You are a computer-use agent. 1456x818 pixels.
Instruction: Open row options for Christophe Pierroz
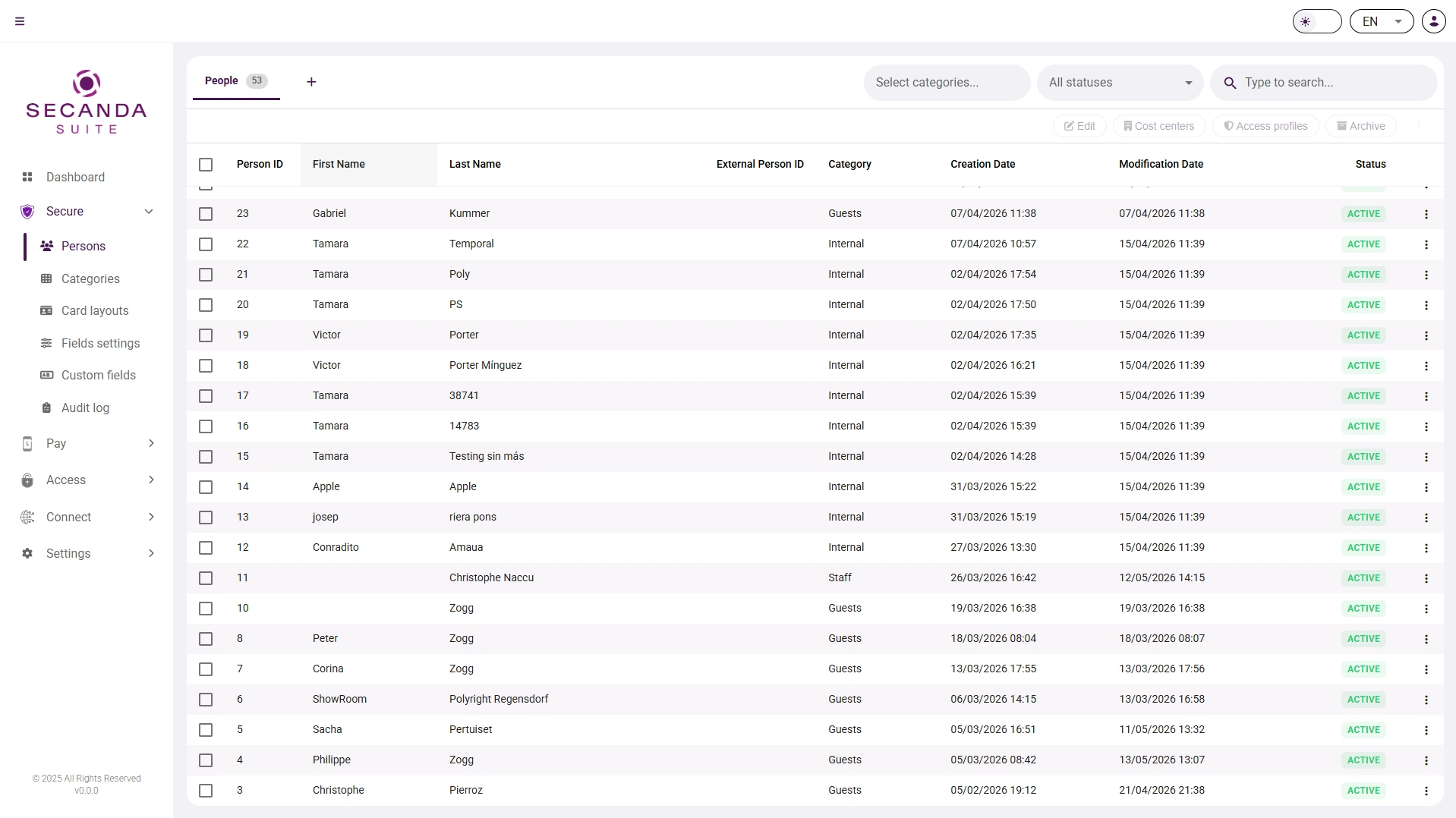click(1426, 791)
